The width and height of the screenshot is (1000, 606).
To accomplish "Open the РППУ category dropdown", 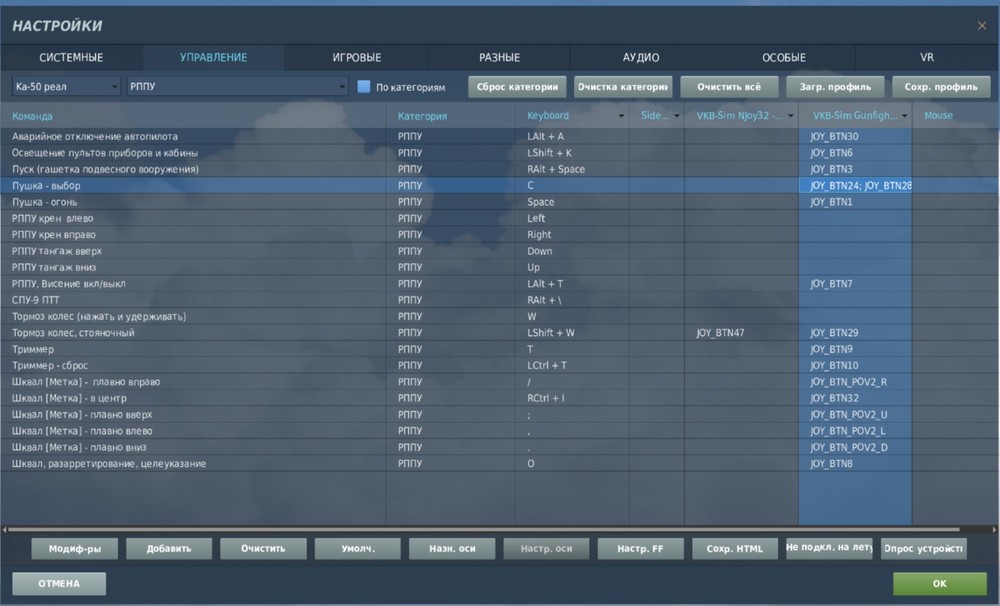I will point(237,86).
